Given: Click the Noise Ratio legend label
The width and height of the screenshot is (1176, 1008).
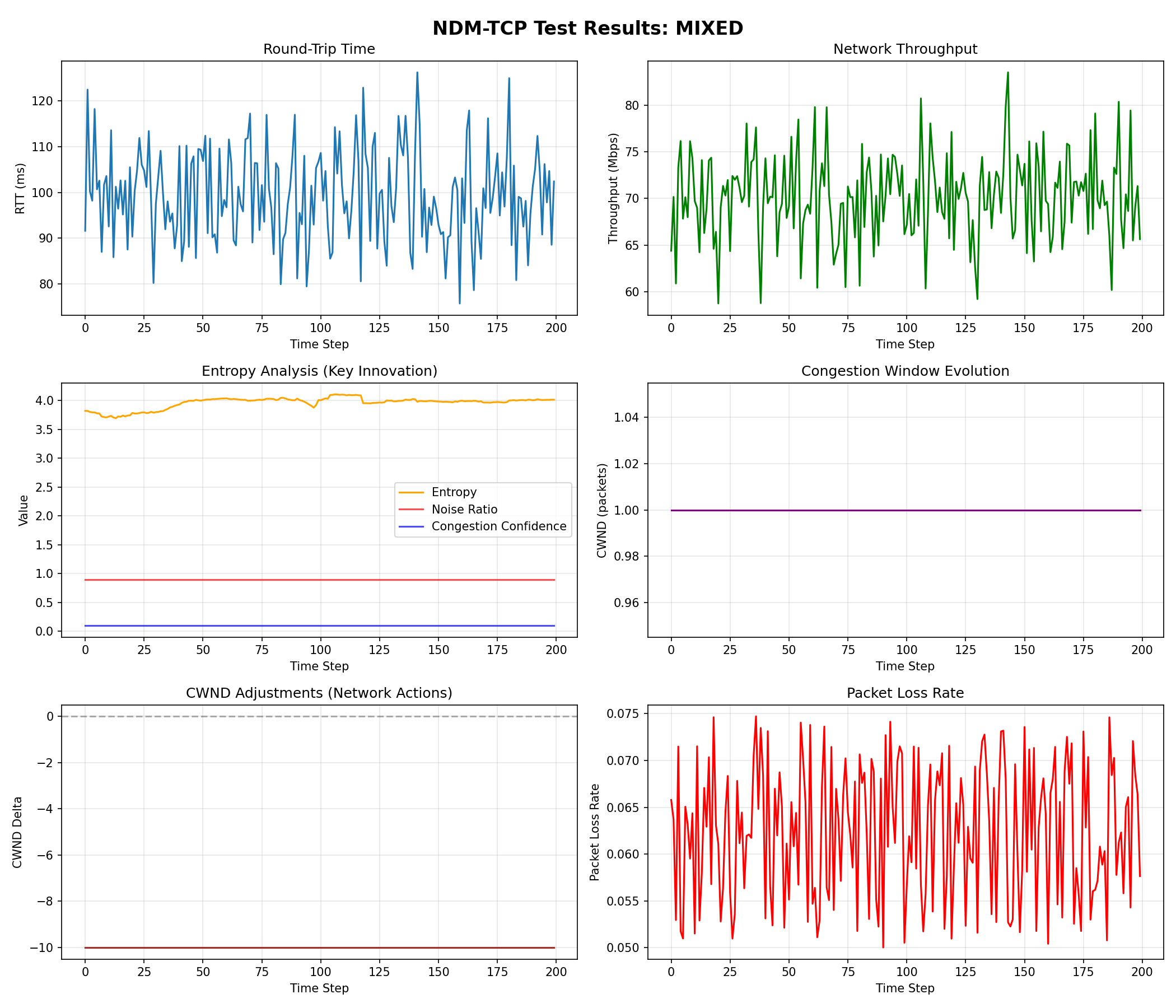Looking at the screenshot, I should pyautogui.click(x=464, y=510).
